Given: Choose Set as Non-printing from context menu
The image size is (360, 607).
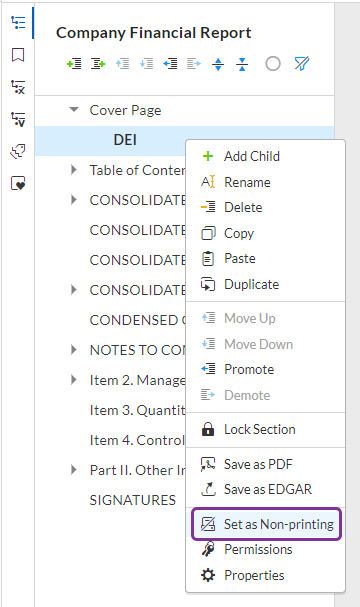Looking at the screenshot, I should tap(266, 524).
